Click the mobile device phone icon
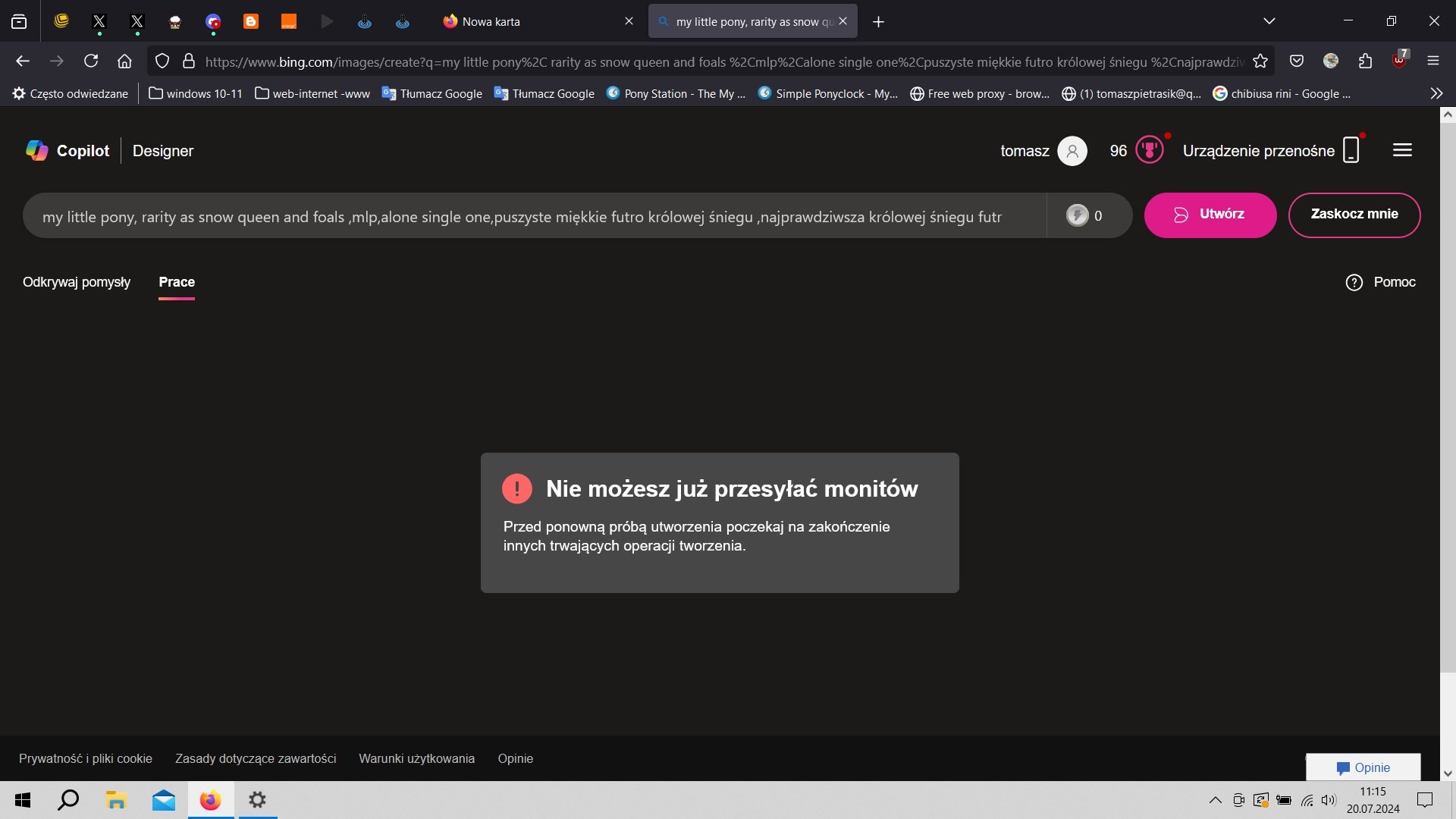1456x819 pixels. coord(1351,150)
